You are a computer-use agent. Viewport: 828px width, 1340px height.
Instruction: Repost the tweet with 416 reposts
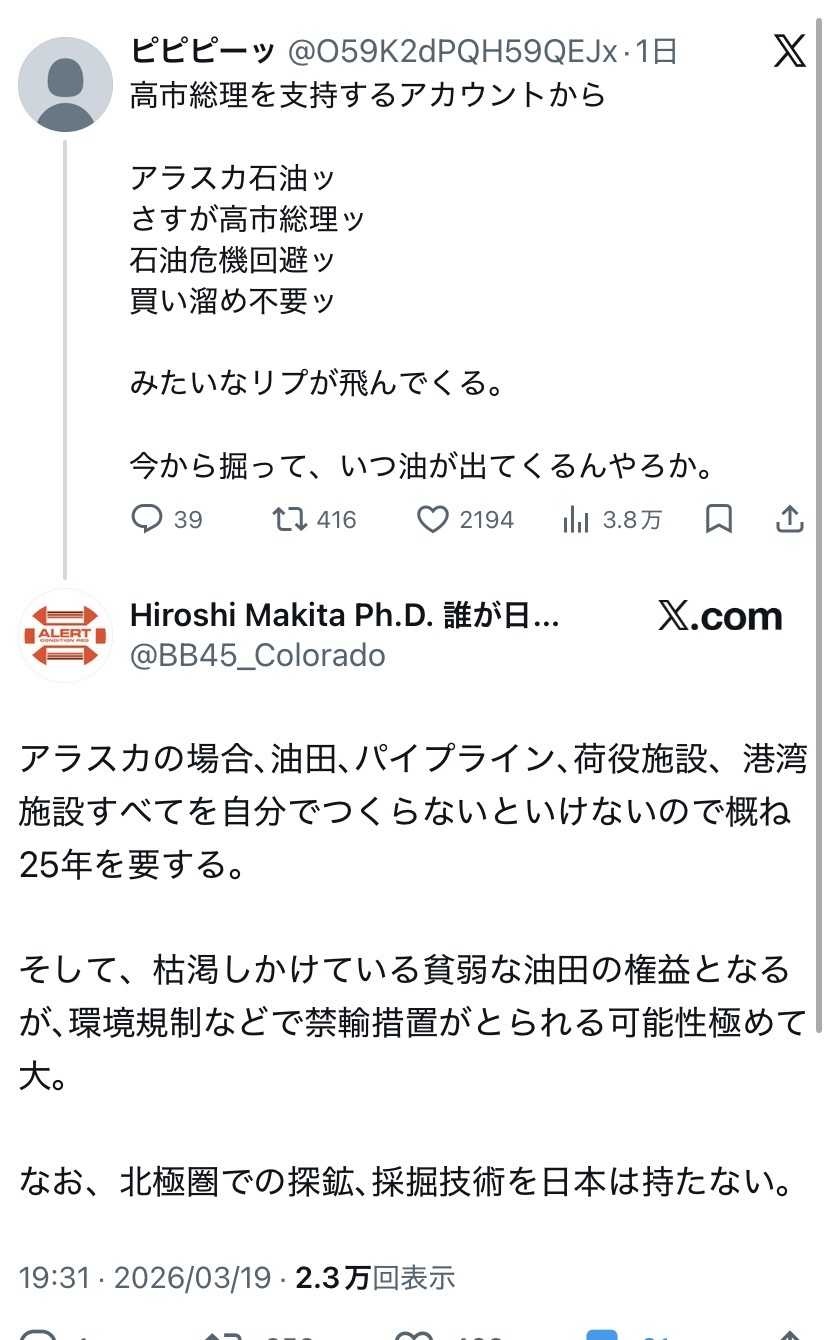click(x=290, y=519)
